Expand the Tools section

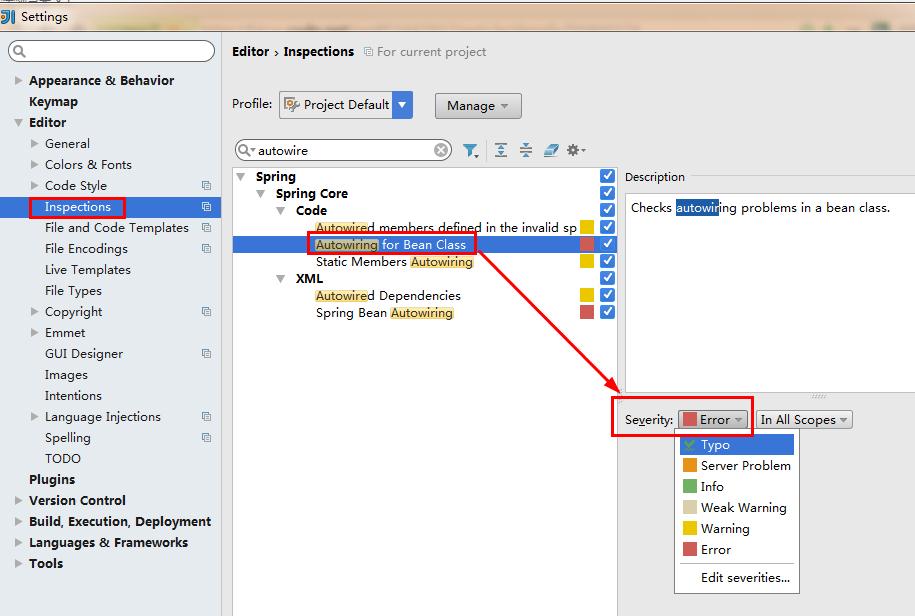click(x=18, y=564)
